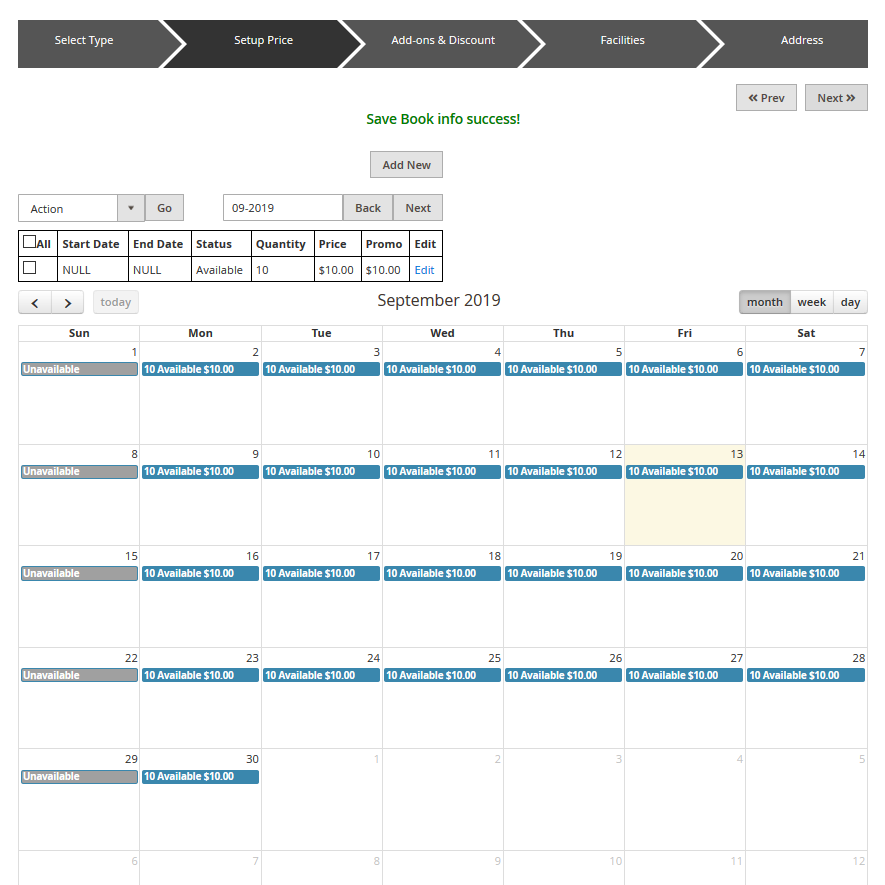Open the Setup Price step tab
885x885 pixels.
263,41
